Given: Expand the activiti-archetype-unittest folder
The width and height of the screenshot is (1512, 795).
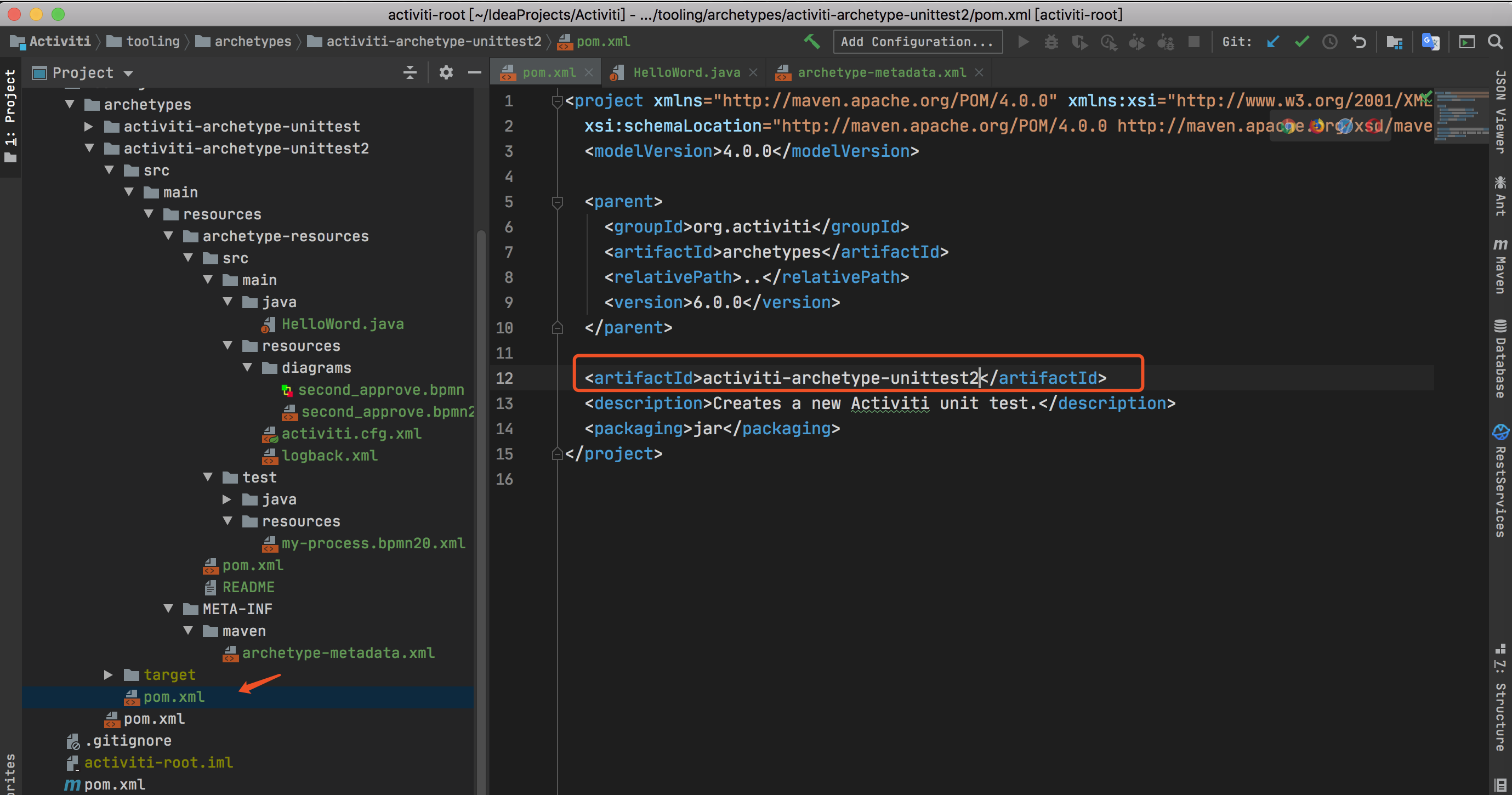Looking at the screenshot, I should coord(89,126).
